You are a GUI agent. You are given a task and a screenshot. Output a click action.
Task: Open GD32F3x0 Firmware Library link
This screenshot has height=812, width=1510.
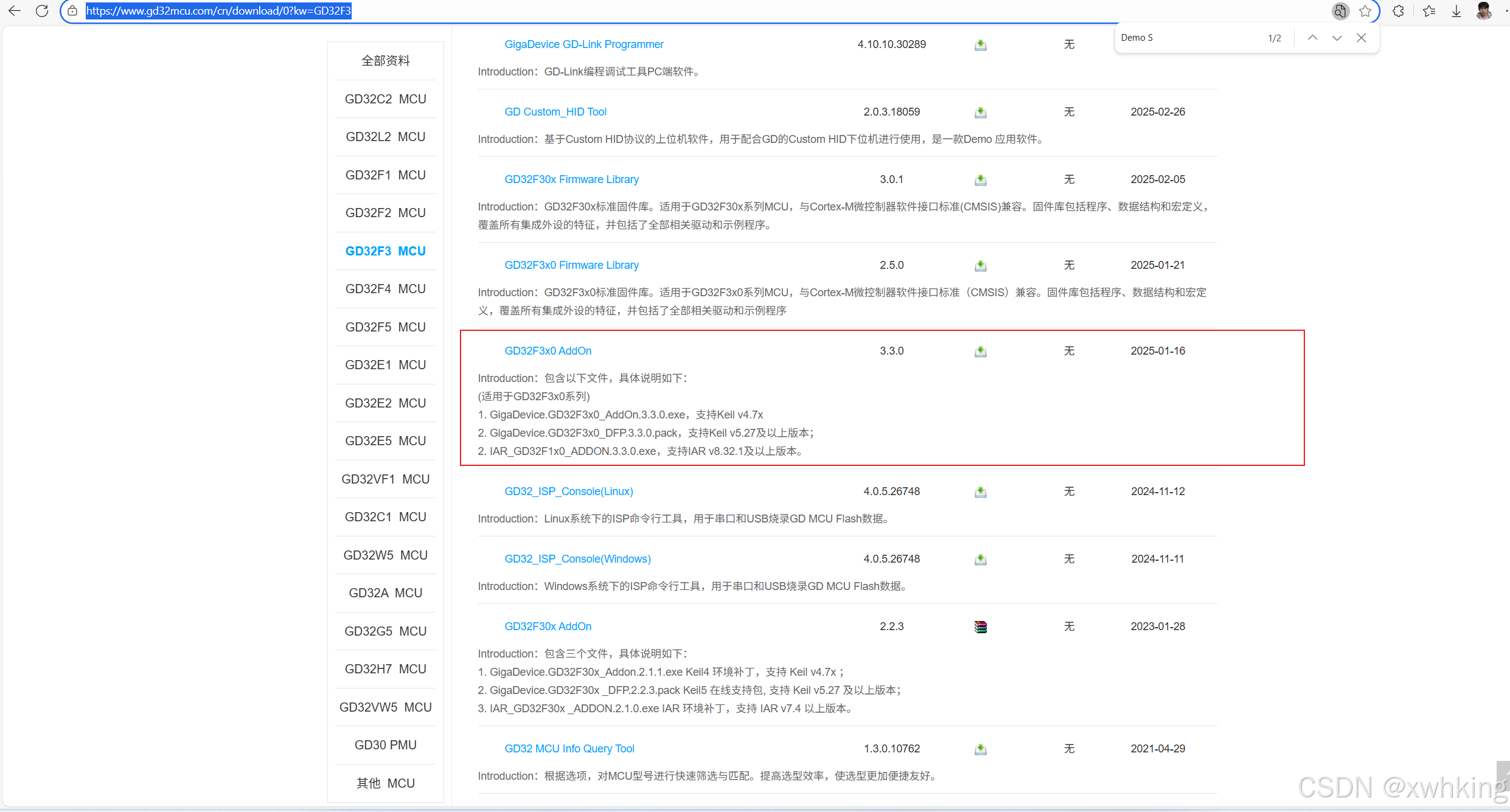pyautogui.click(x=571, y=265)
